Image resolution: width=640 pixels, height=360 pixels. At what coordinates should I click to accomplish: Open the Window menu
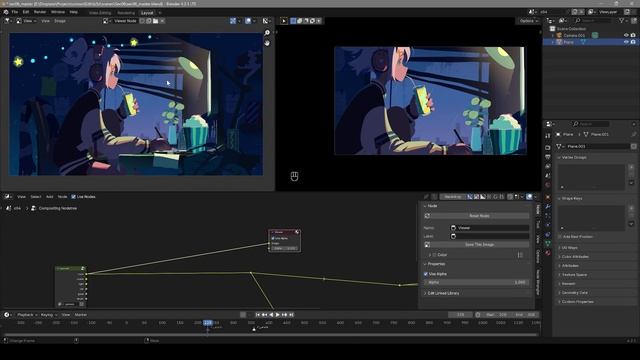[x=58, y=12]
